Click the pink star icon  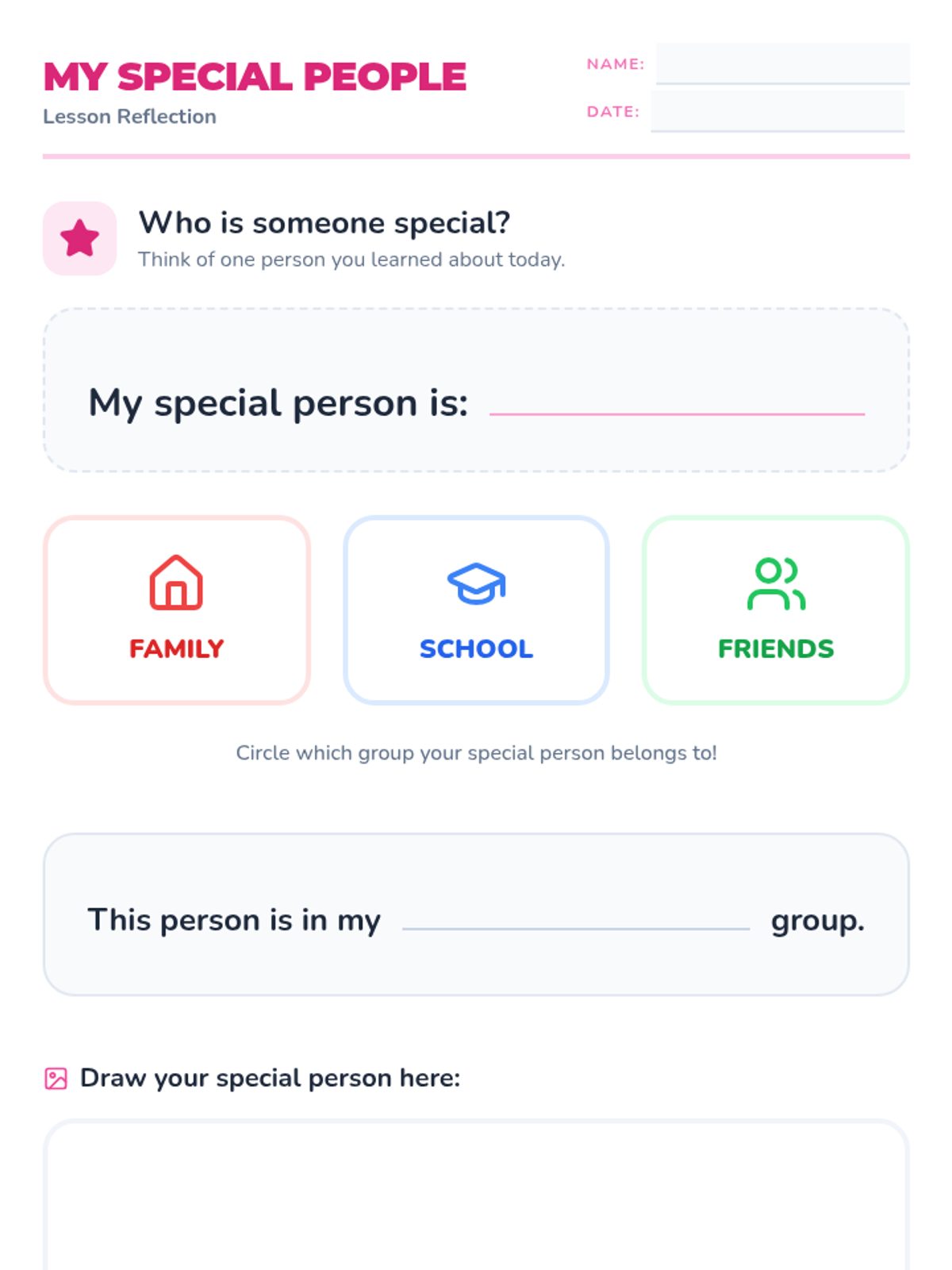[x=79, y=238]
